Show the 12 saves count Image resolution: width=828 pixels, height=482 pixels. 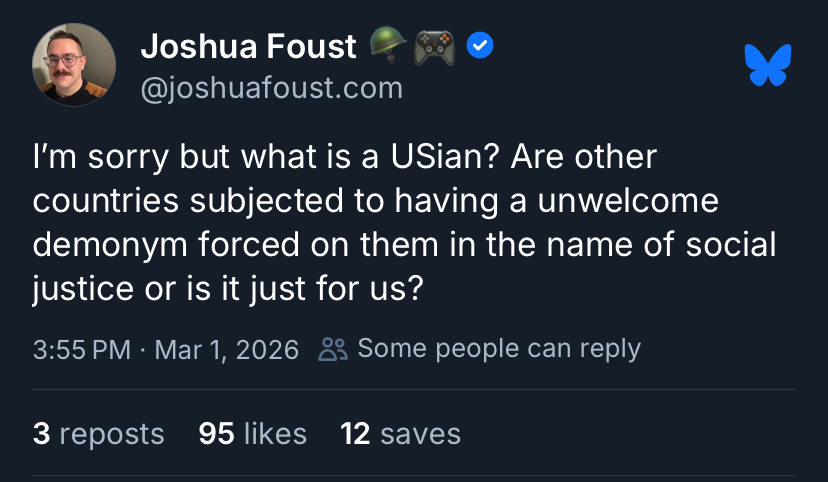400,433
